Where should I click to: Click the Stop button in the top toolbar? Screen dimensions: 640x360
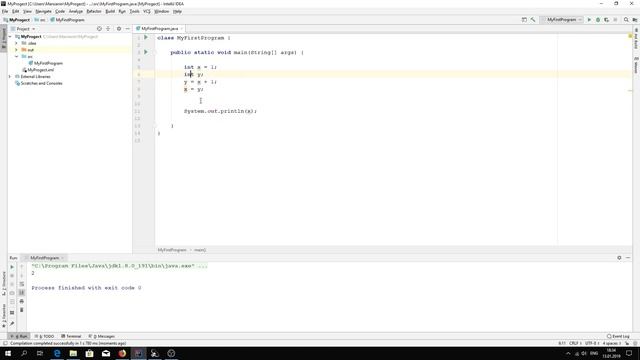(x=615, y=20)
